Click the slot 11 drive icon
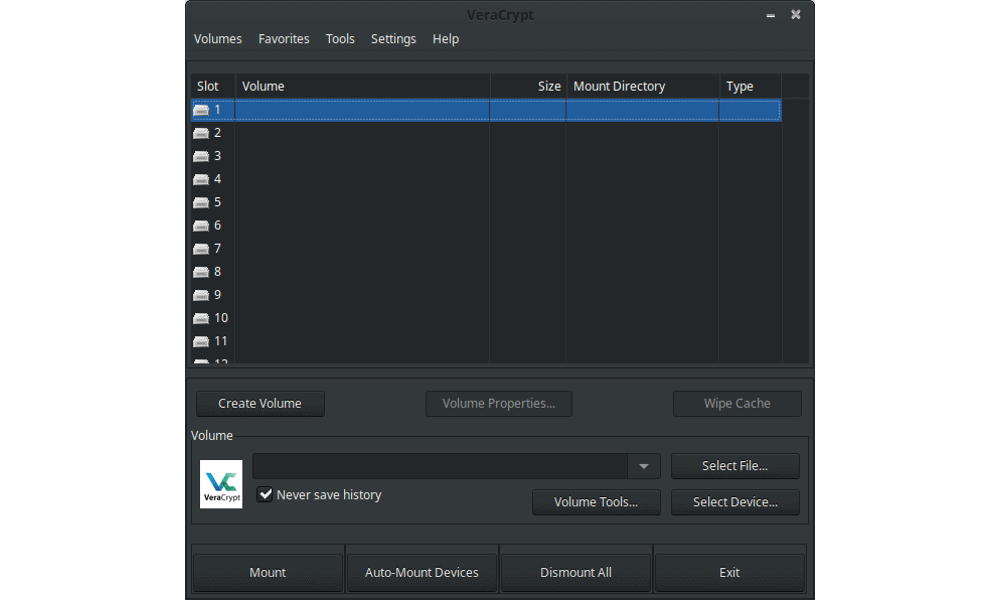 (x=201, y=342)
